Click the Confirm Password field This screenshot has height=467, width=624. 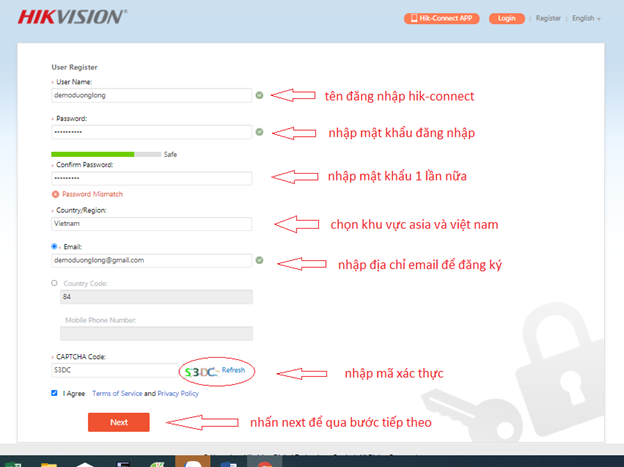pos(152,178)
